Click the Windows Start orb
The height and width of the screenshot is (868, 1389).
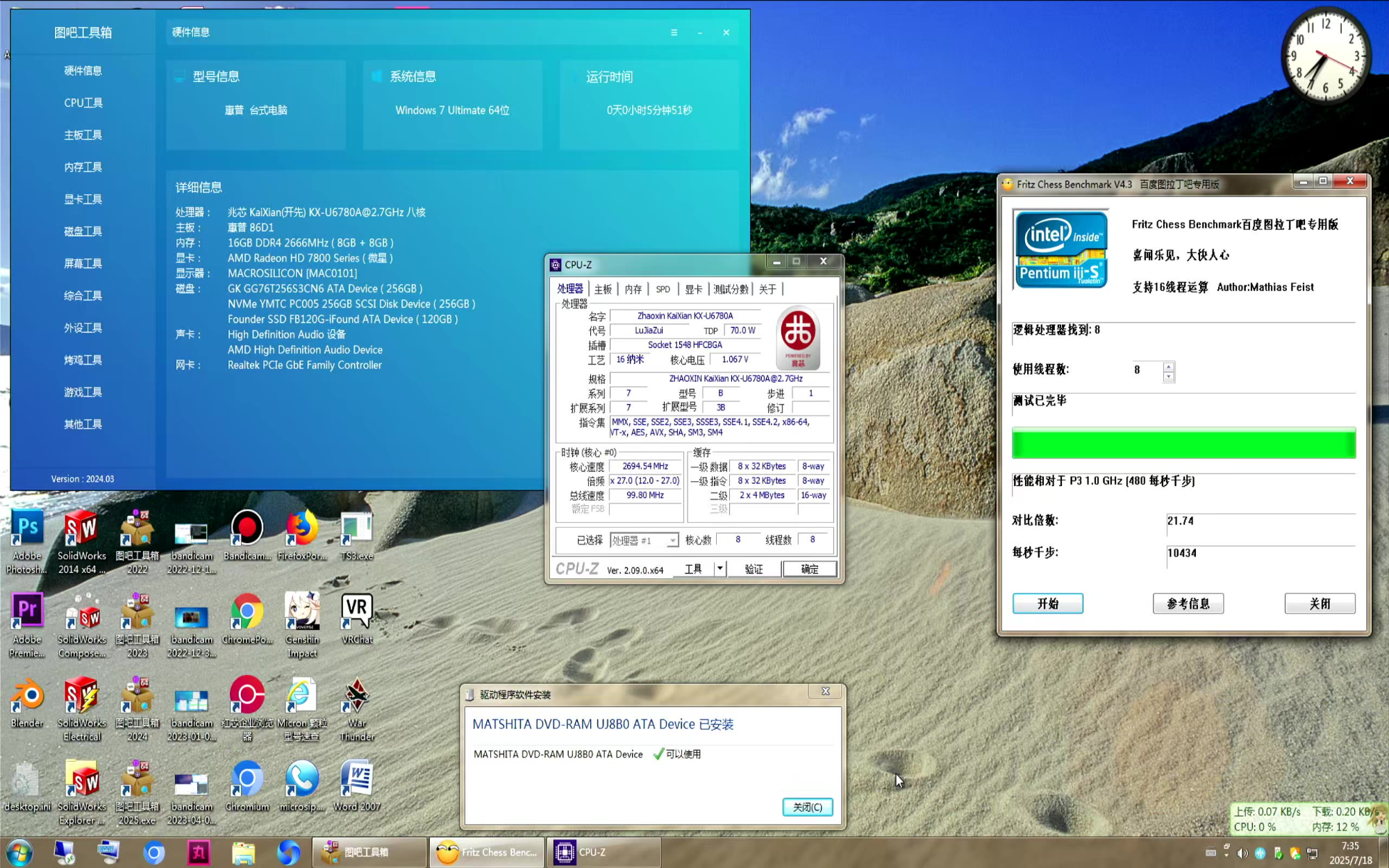19,852
